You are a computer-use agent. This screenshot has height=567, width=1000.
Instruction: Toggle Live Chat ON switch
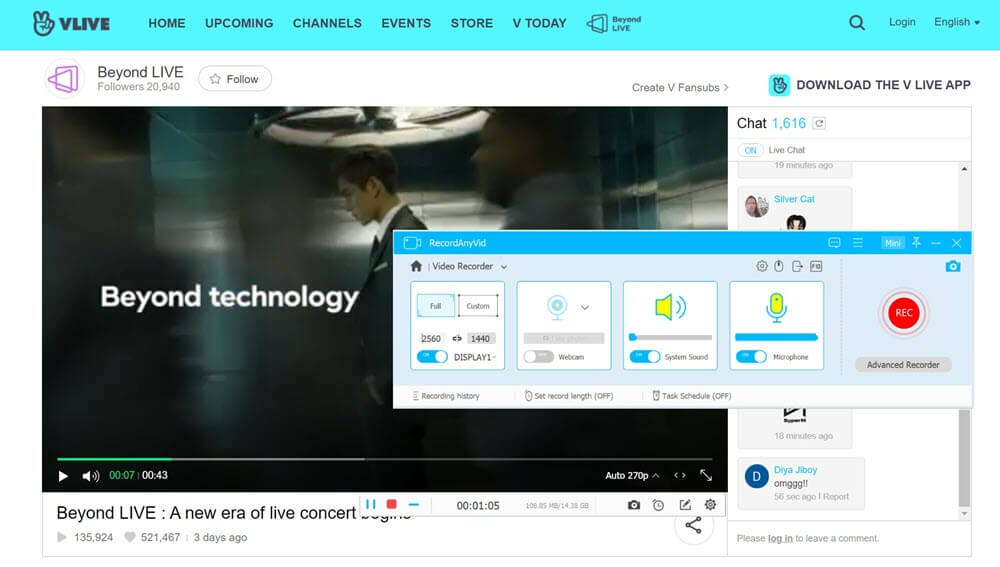click(x=750, y=151)
